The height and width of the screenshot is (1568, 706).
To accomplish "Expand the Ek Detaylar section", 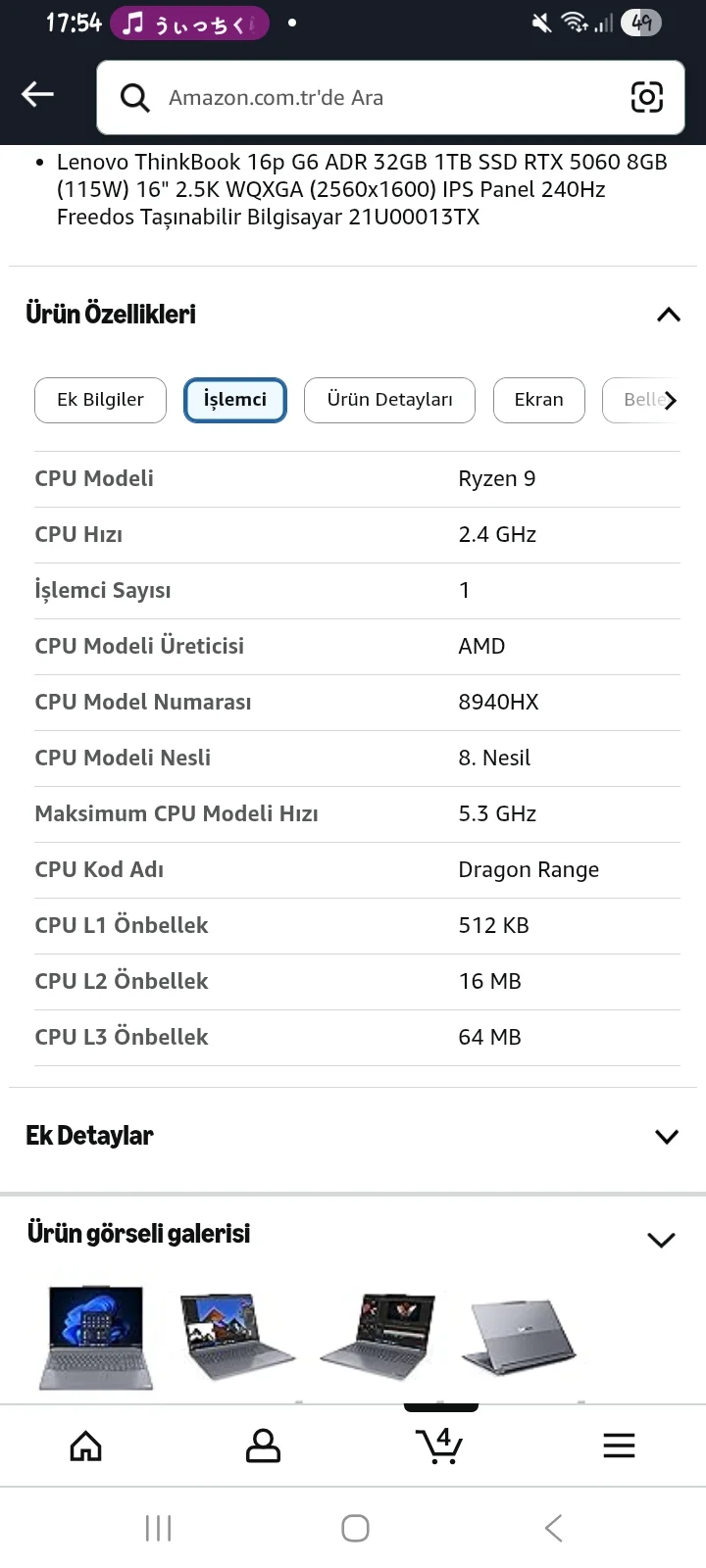I will click(666, 1137).
